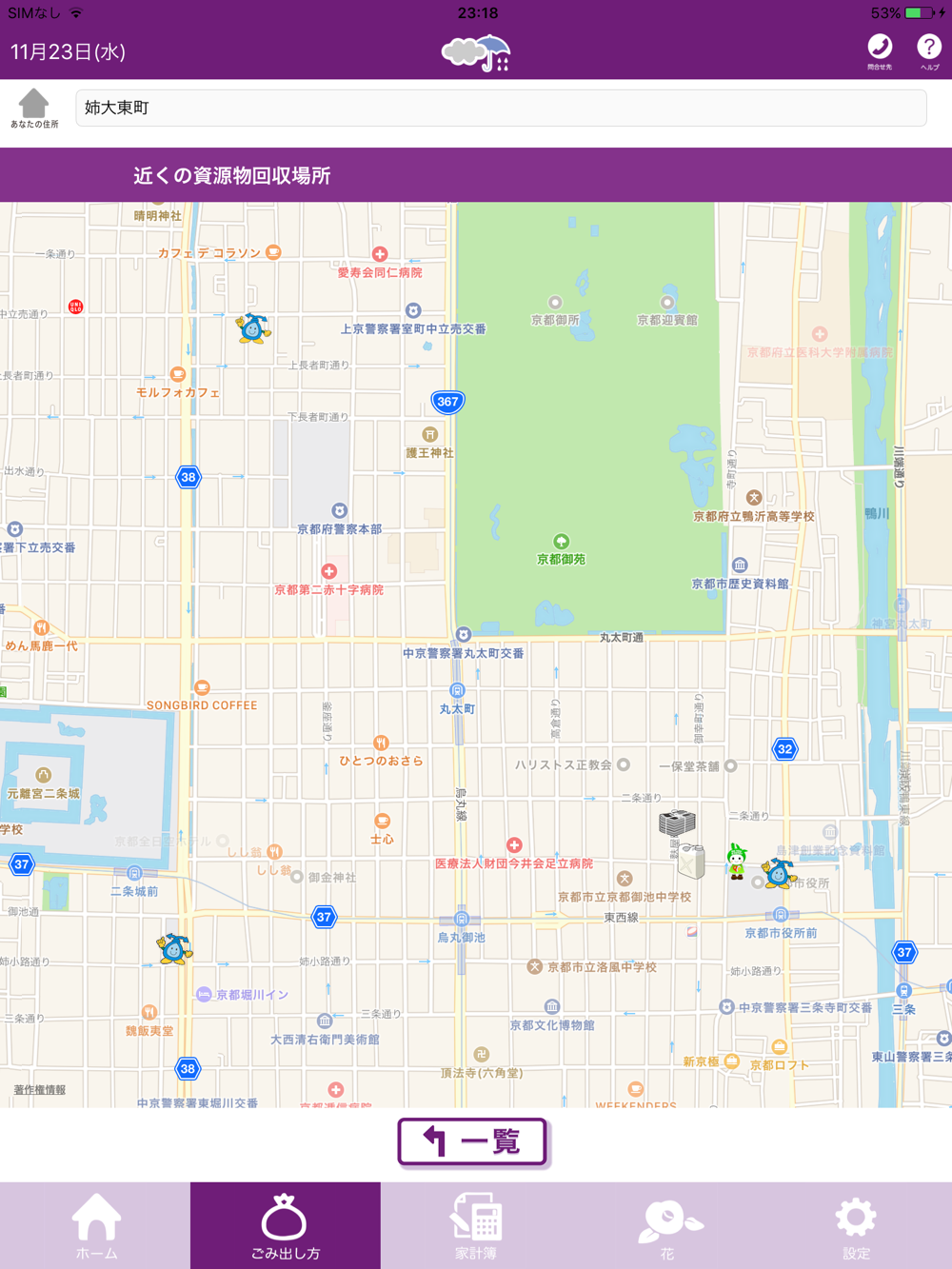Tap the 京都文化博物館 museum pin
952x1269 pixels.
point(552,1007)
